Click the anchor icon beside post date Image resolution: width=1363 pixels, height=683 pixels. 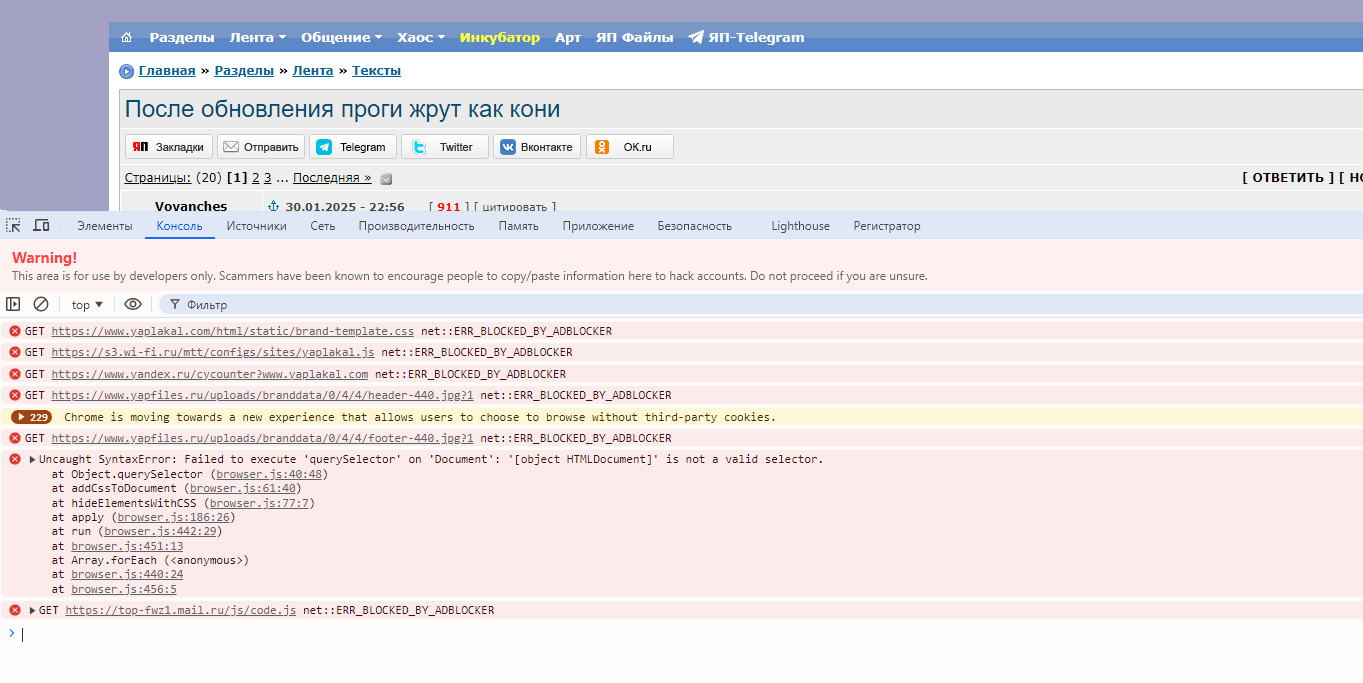point(273,206)
